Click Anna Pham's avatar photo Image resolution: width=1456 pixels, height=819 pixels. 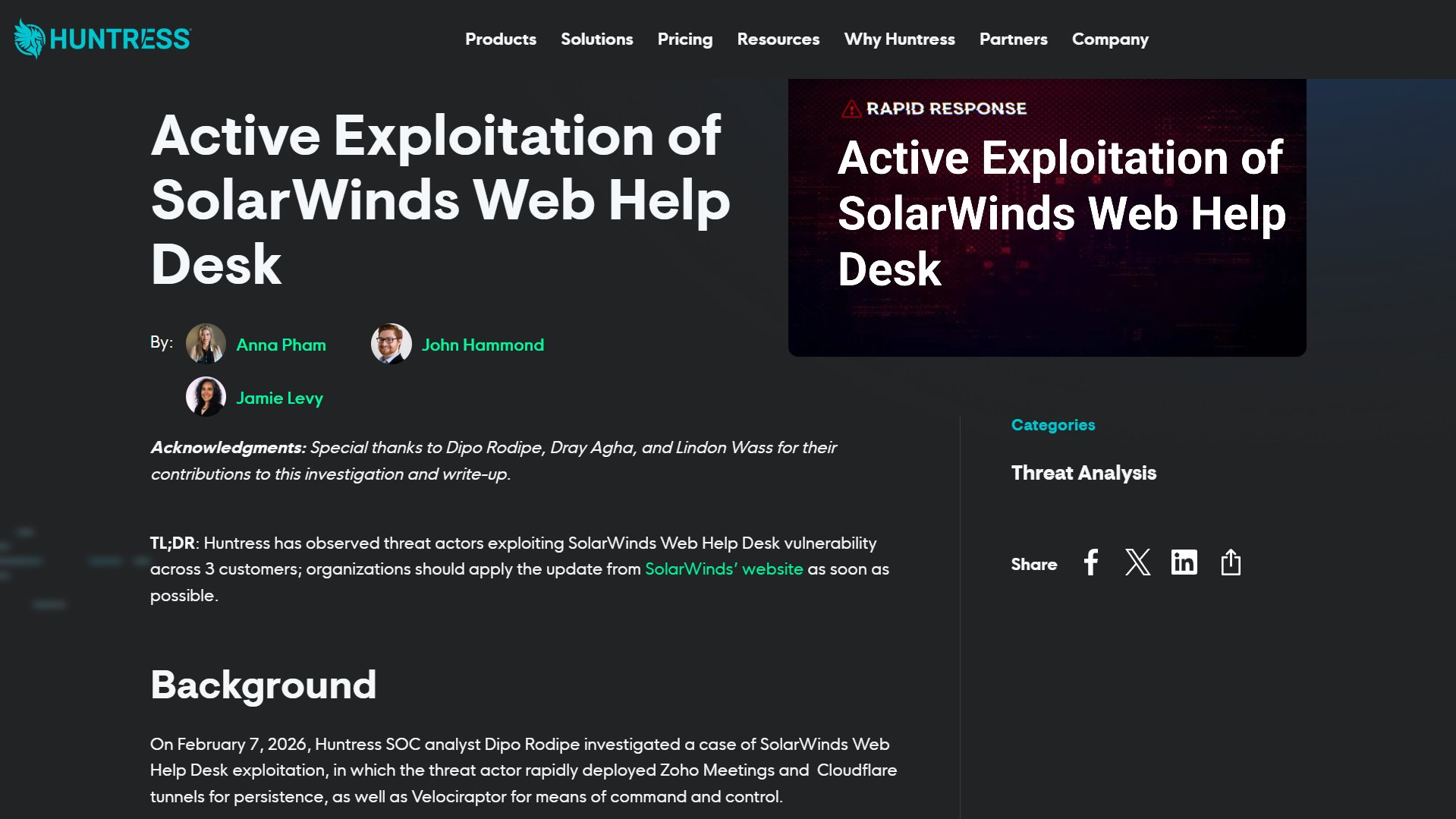(x=206, y=344)
